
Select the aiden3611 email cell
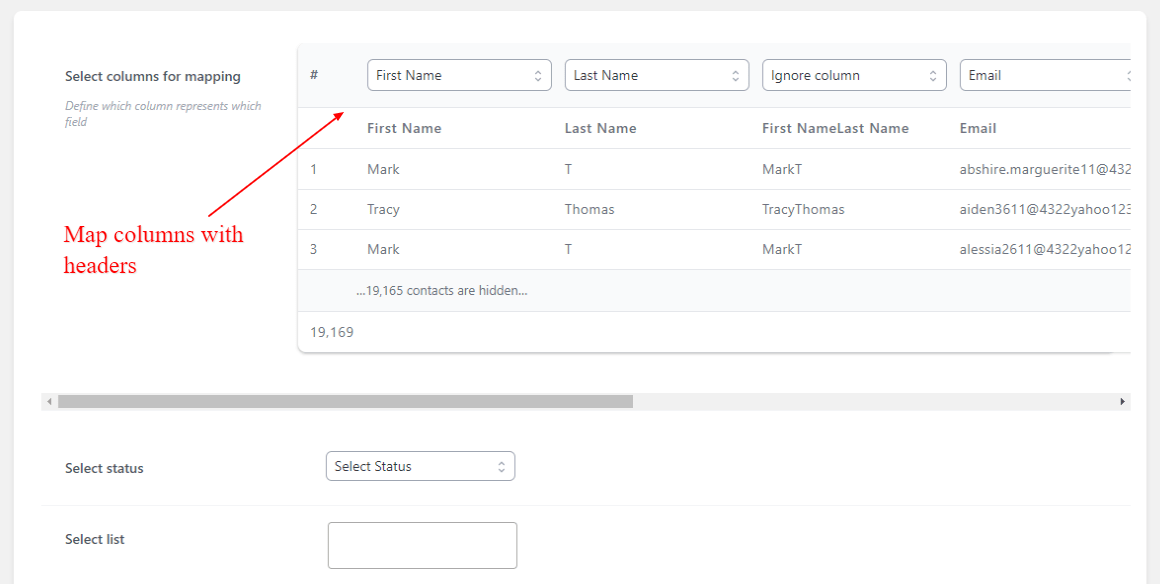(x=1045, y=209)
